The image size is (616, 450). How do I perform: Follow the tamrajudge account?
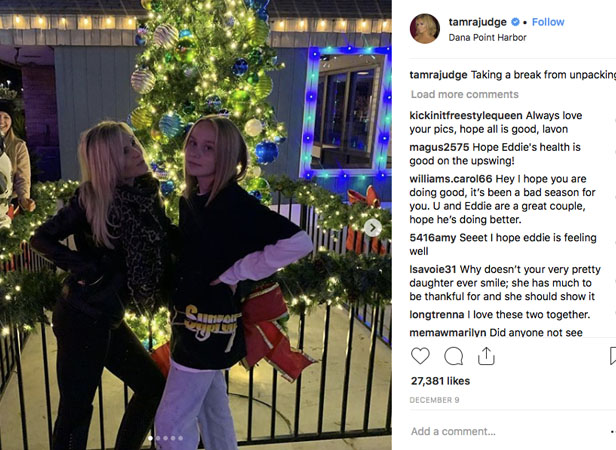[548, 22]
